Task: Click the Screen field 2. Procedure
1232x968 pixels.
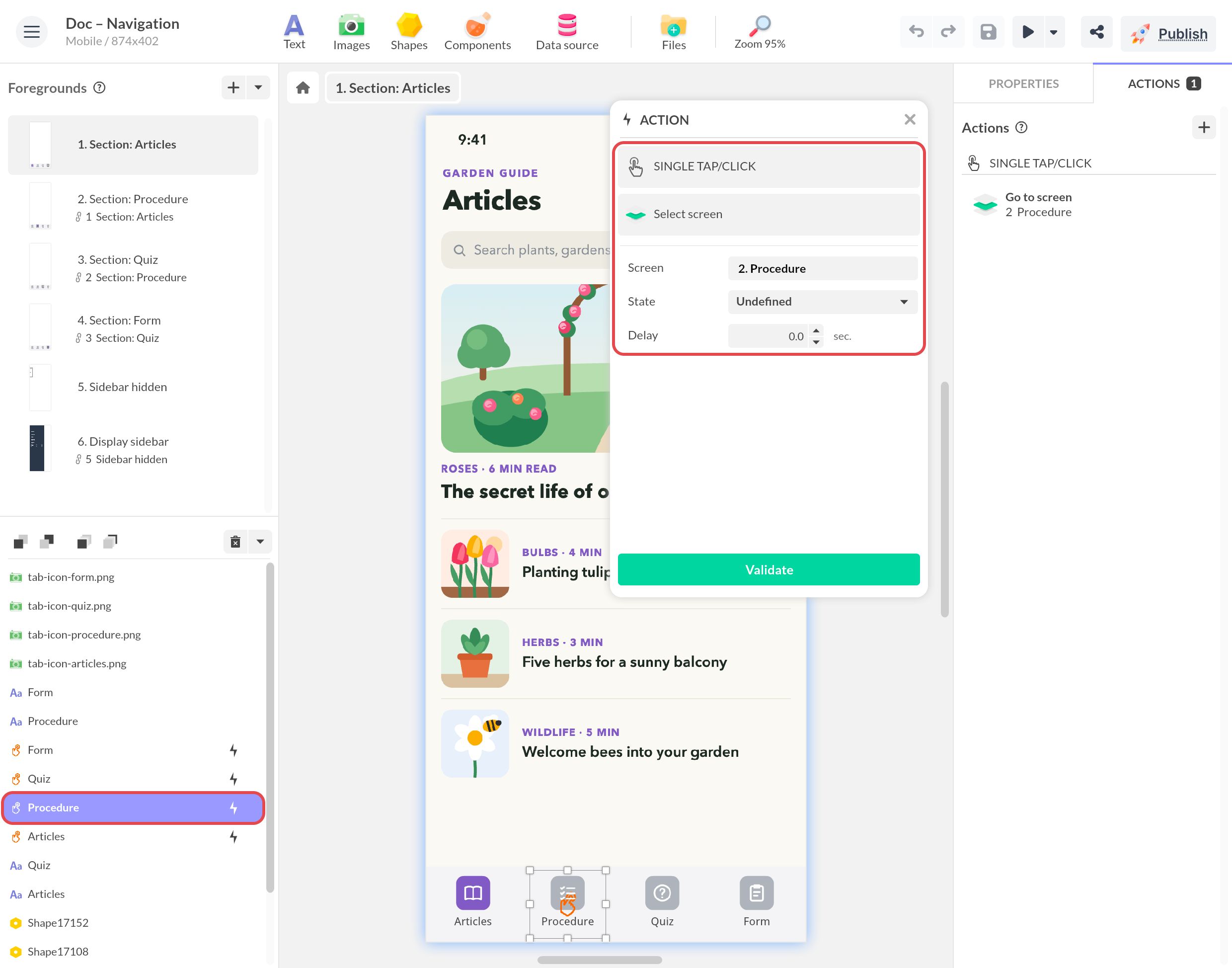Action: pyautogui.click(x=823, y=268)
